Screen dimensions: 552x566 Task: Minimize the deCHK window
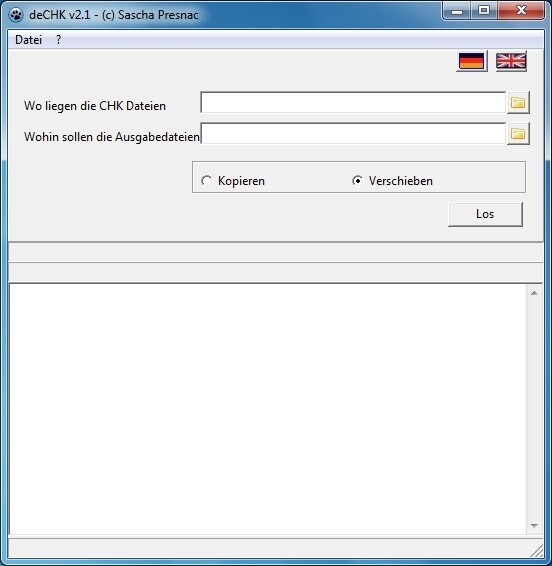click(457, 11)
